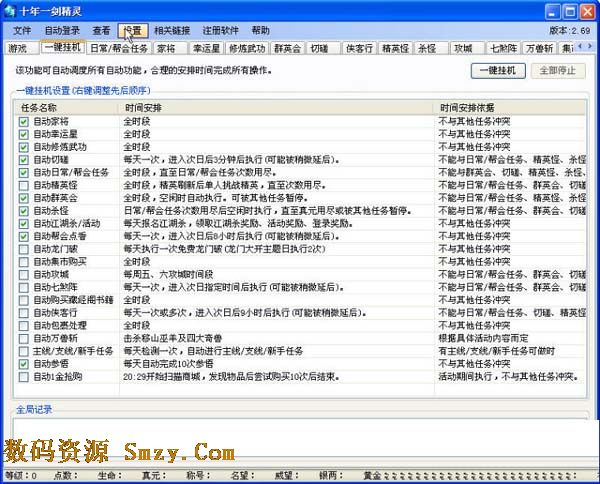Screen dimensions: 600x484
Task: Open the 设置 menu
Action: pyautogui.click(x=133, y=31)
